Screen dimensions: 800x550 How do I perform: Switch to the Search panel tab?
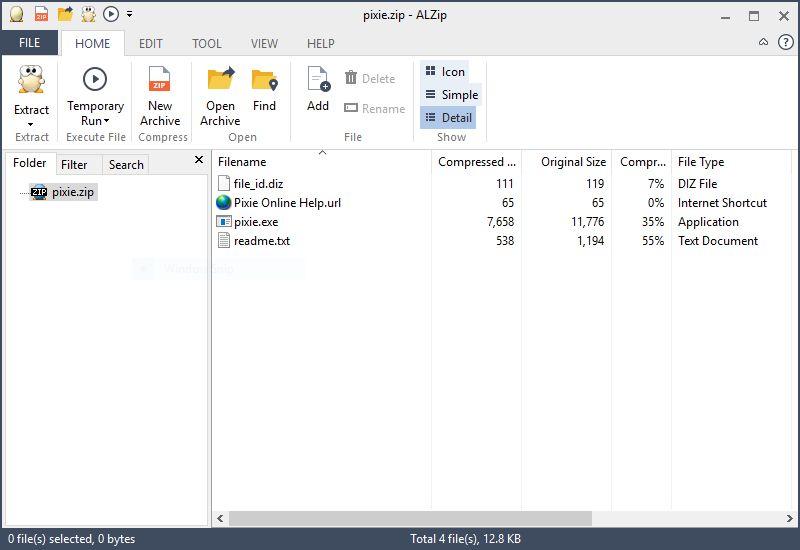point(126,164)
